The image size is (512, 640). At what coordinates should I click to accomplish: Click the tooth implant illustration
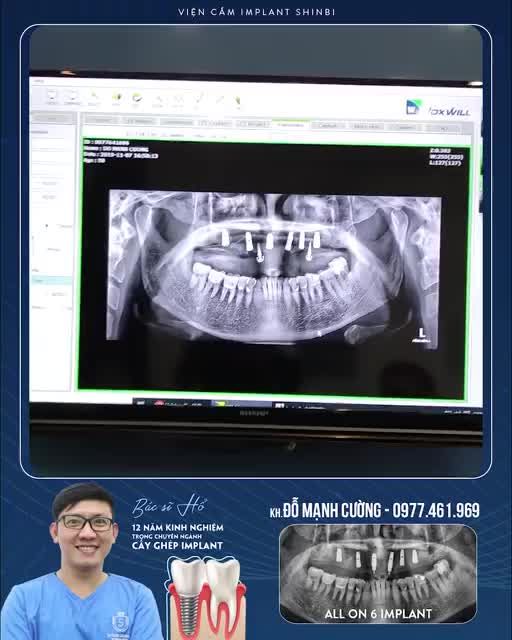pyautogui.click(x=207, y=598)
